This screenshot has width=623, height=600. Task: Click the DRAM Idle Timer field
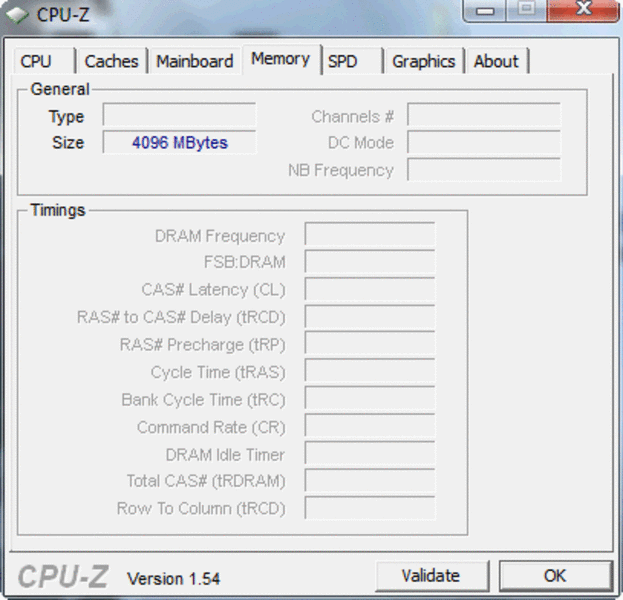tap(370, 453)
